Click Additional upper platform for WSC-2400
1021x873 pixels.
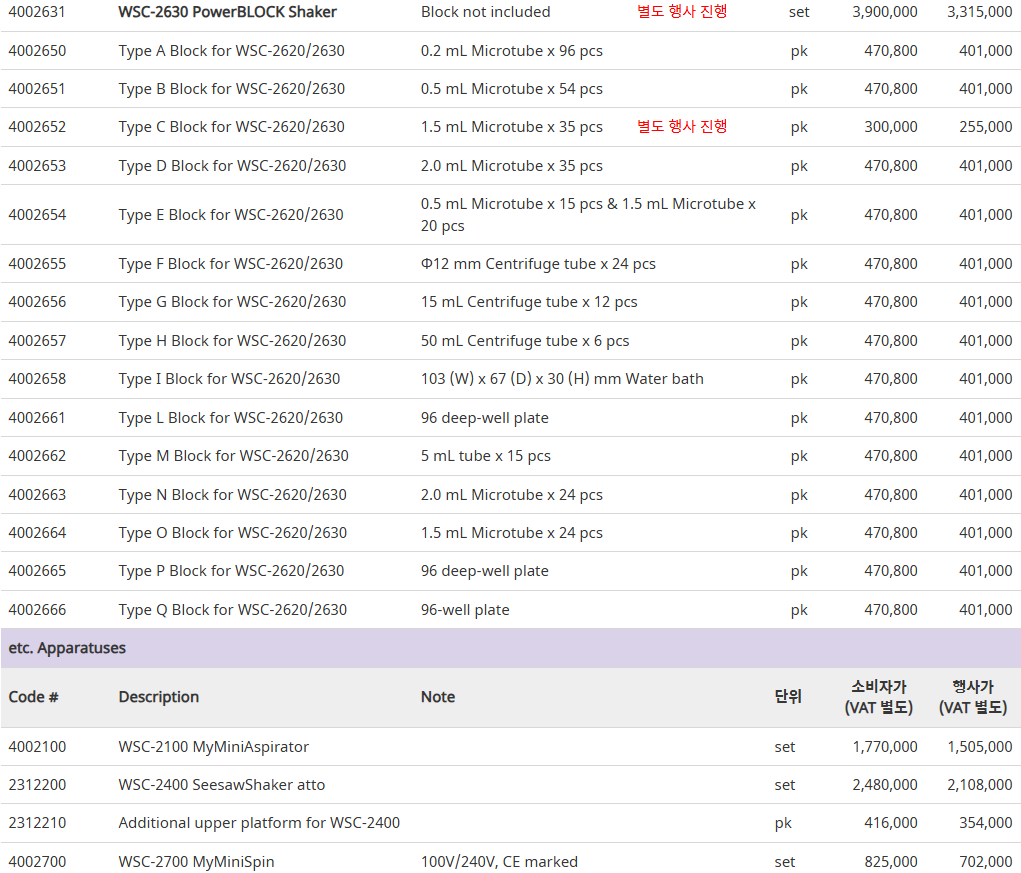point(259,823)
